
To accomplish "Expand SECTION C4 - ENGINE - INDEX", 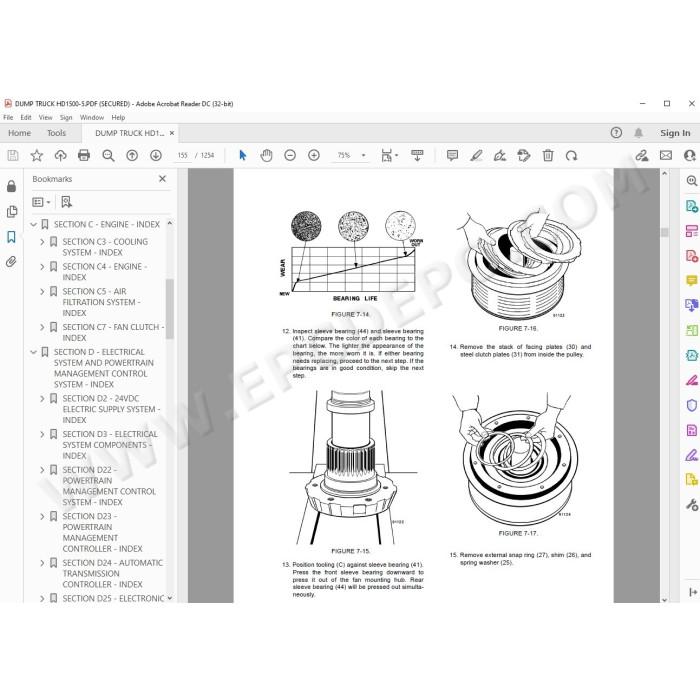I will tap(42, 267).
